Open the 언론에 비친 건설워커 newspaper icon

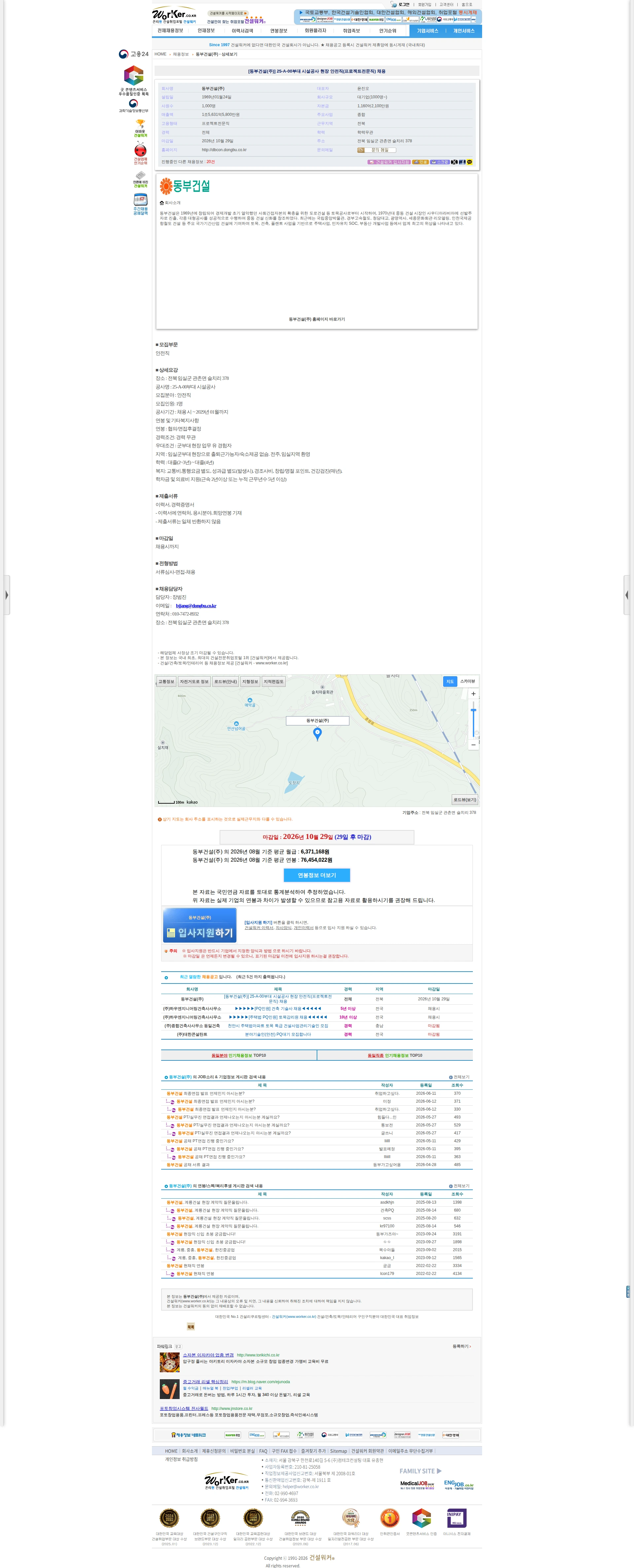click(x=140, y=180)
